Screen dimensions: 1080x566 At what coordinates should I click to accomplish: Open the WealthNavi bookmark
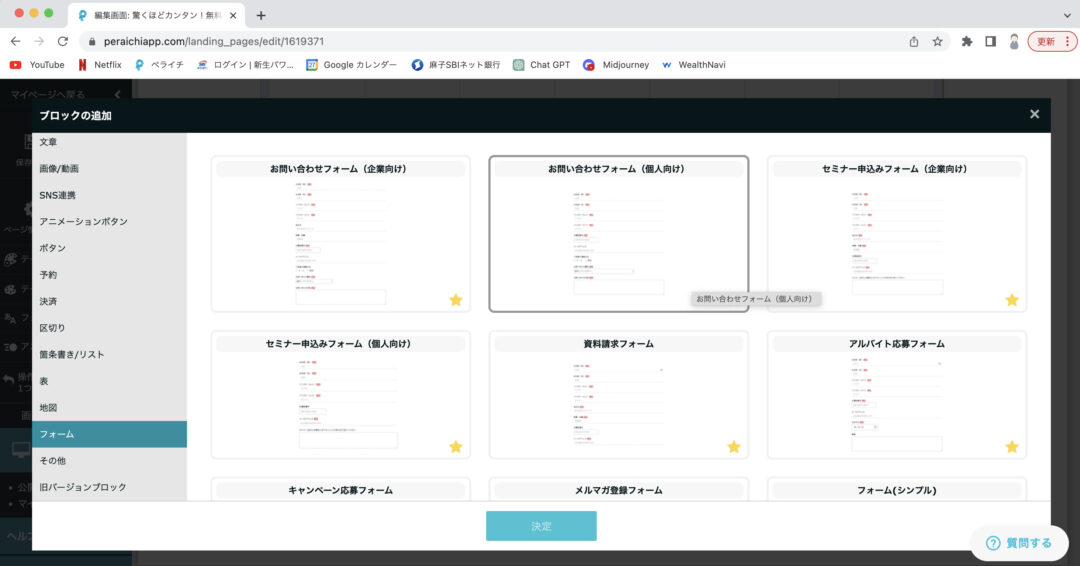tap(694, 65)
